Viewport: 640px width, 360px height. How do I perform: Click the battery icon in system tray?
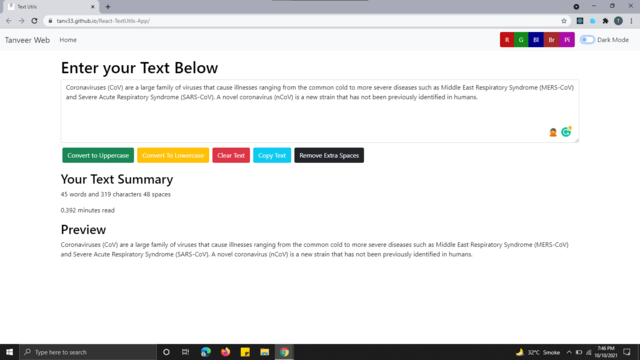click(579, 352)
